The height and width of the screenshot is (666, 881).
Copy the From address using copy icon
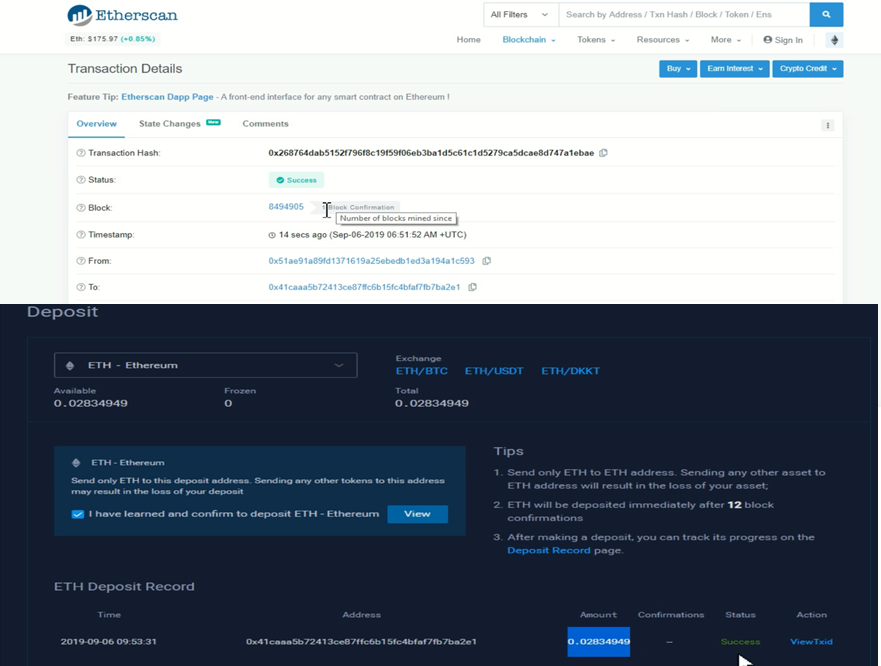point(487,261)
